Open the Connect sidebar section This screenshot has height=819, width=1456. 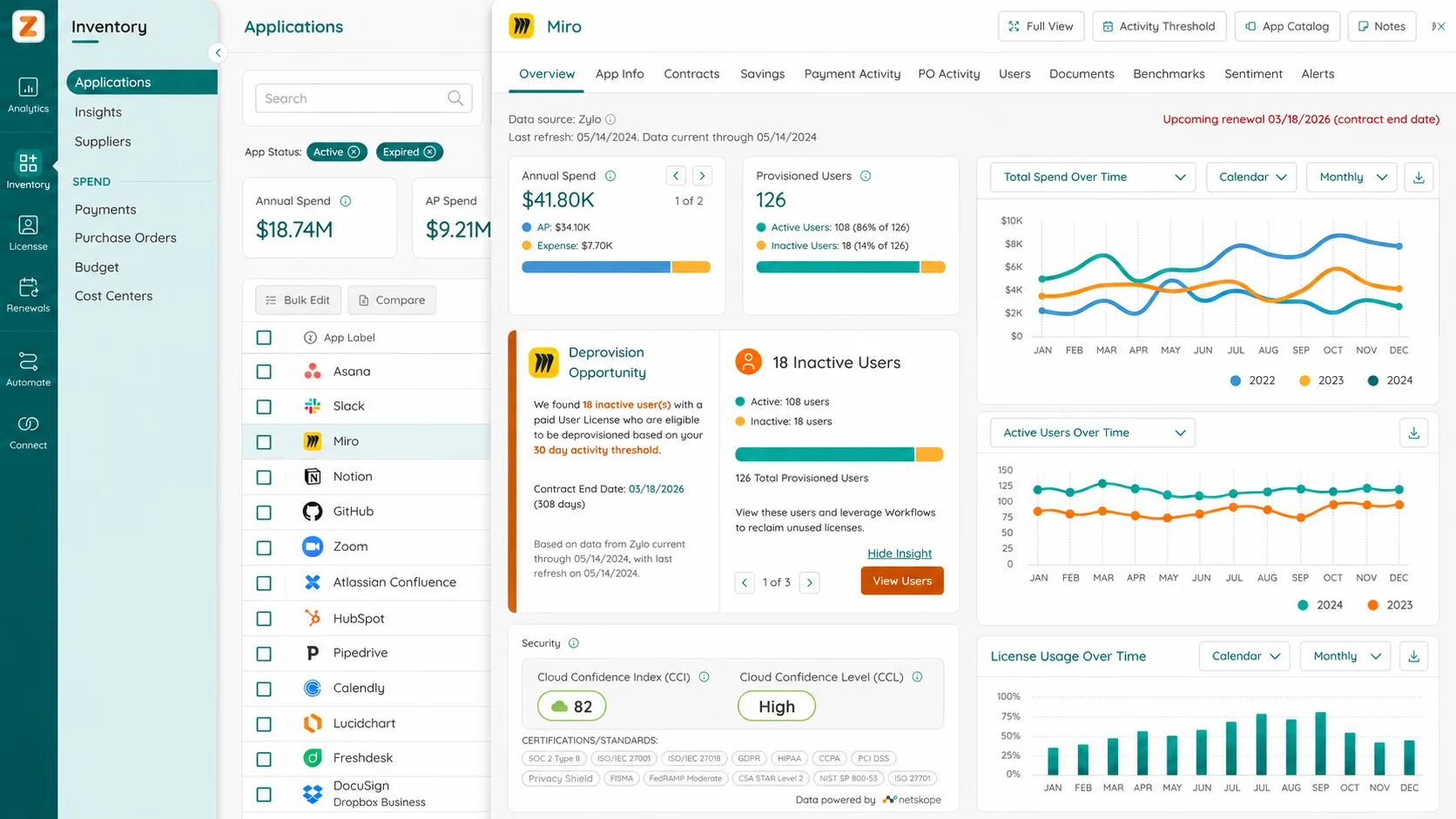[28, 433]
